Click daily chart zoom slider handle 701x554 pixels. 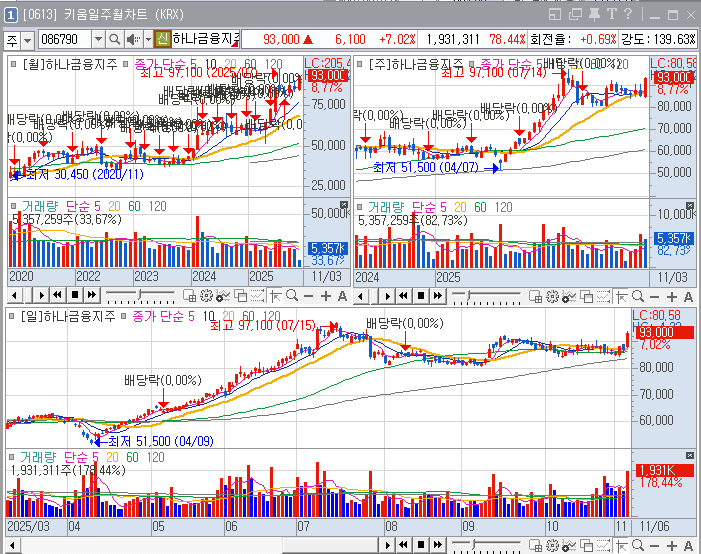[x=474, y=544]
